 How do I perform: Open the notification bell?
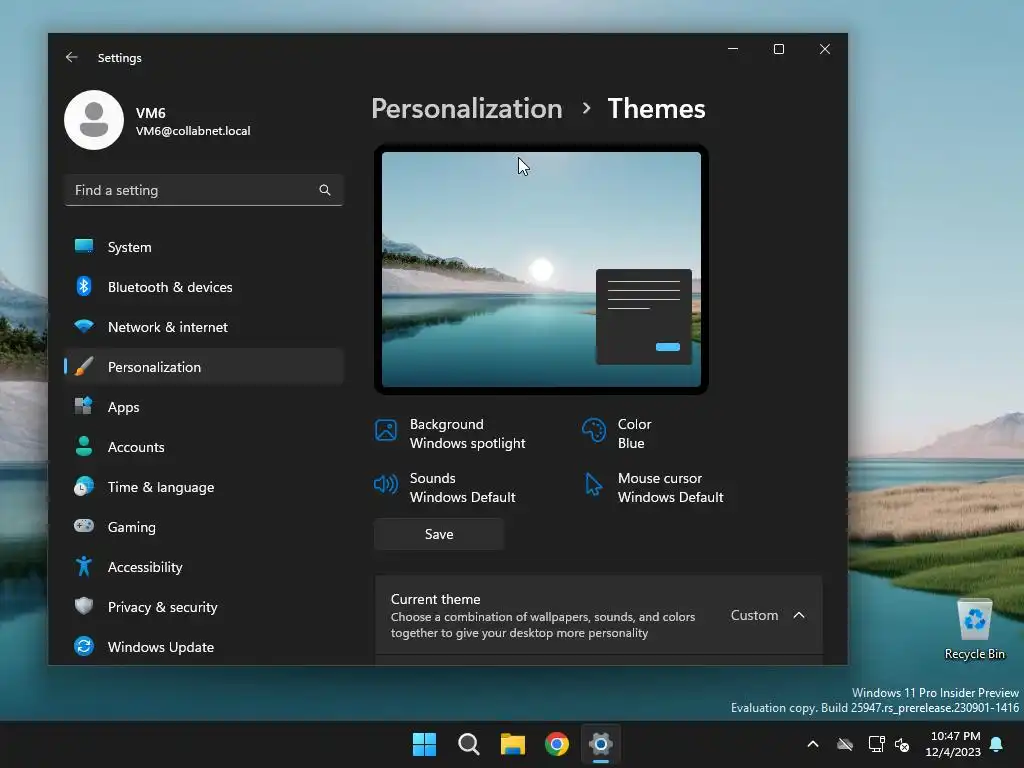tap(997, 744)
